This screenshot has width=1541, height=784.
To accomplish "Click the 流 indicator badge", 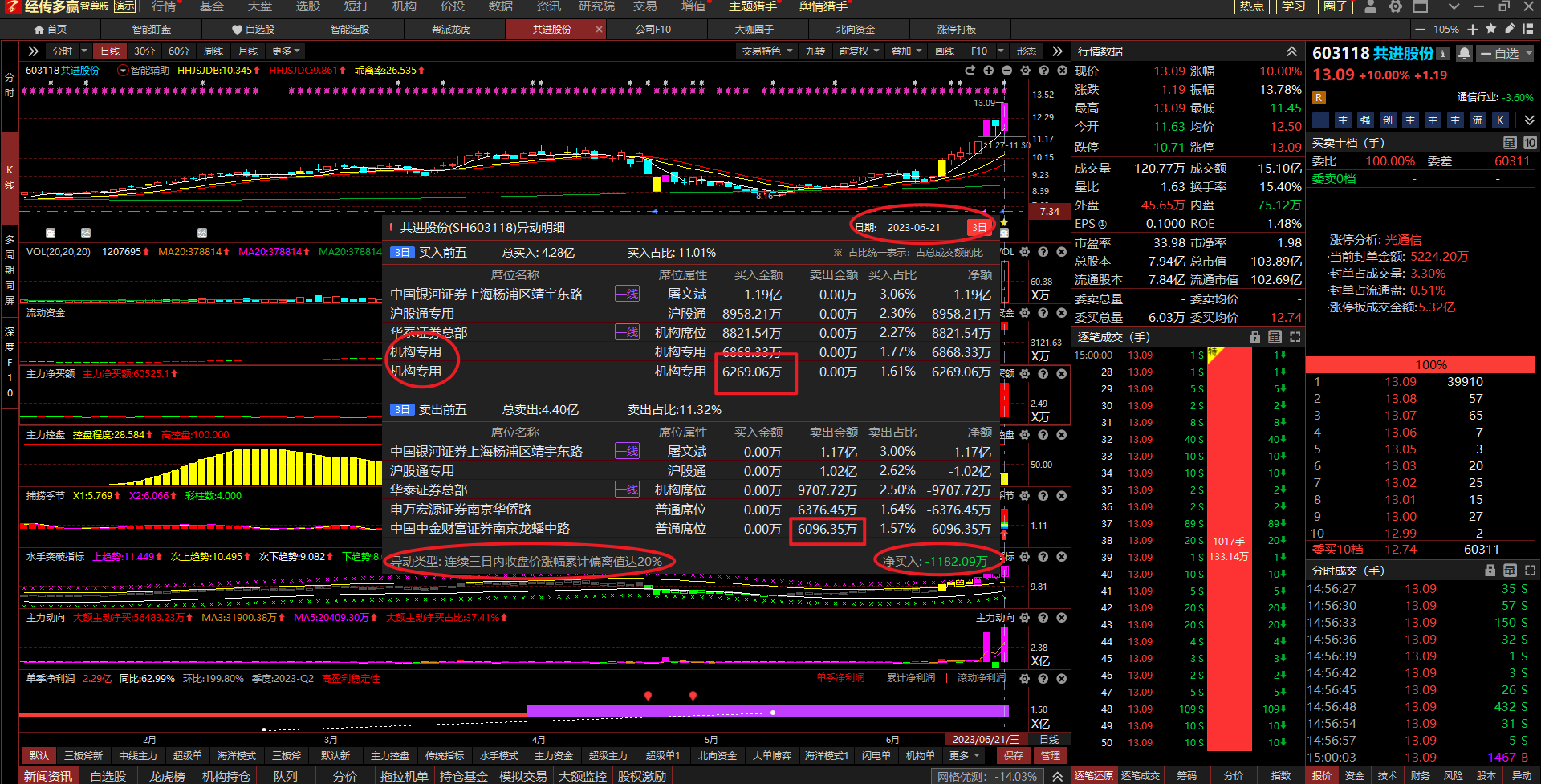I will click(1478, 120).
